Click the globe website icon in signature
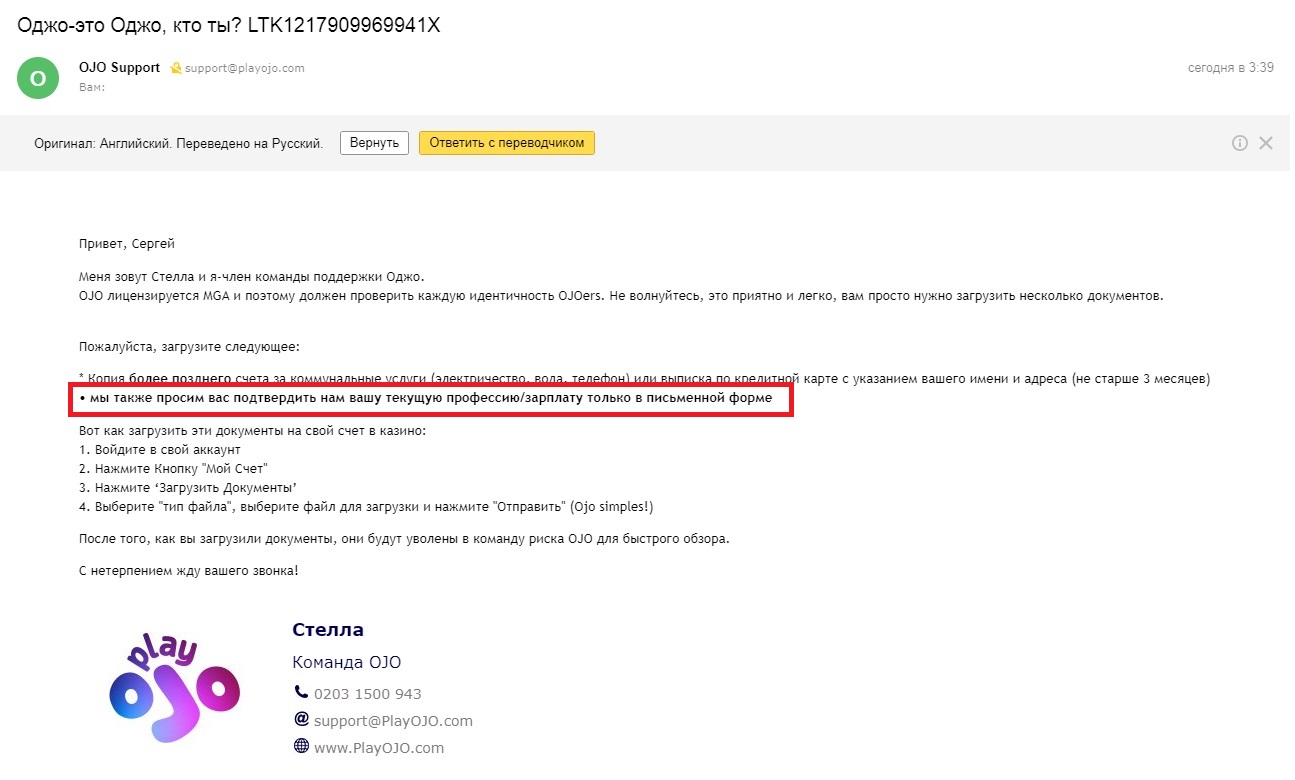 (301, 746)
